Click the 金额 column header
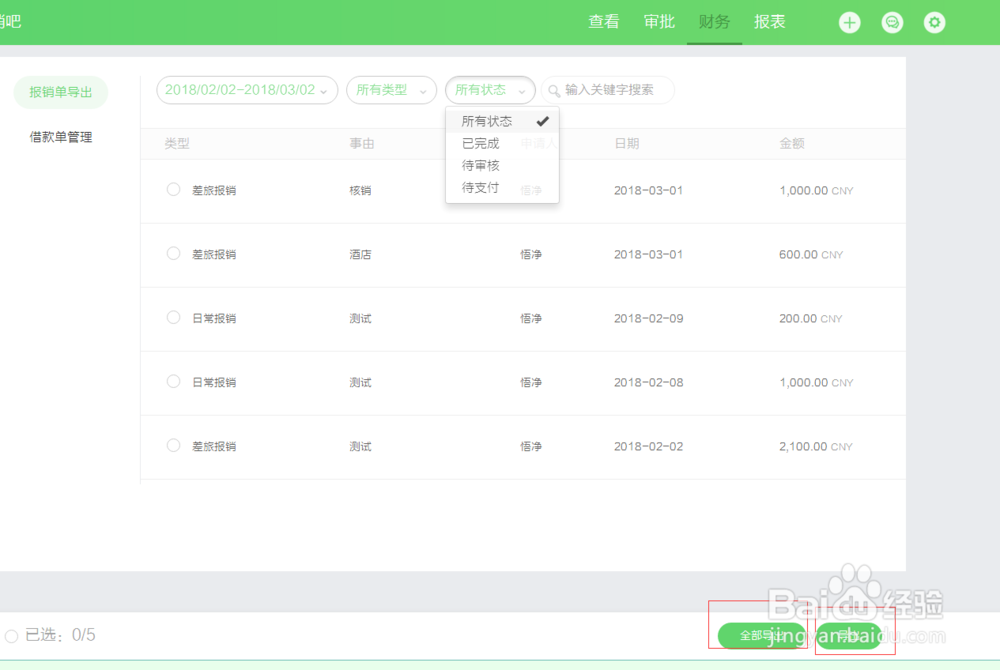The height and width of the screenshot is (670, 1000). 791,143
